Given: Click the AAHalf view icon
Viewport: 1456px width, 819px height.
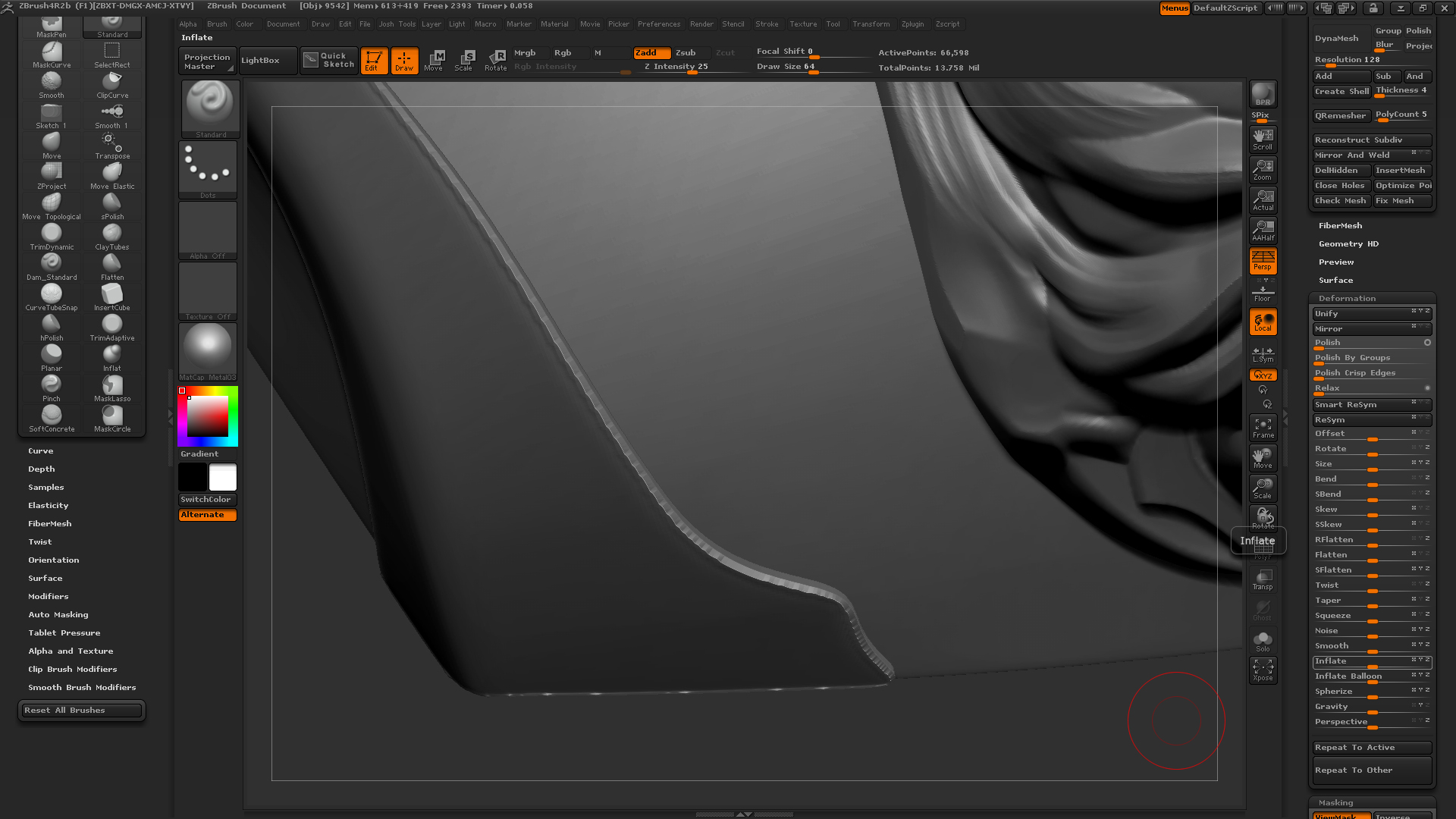Looking at the screenshot, I should click(1263, 230).
